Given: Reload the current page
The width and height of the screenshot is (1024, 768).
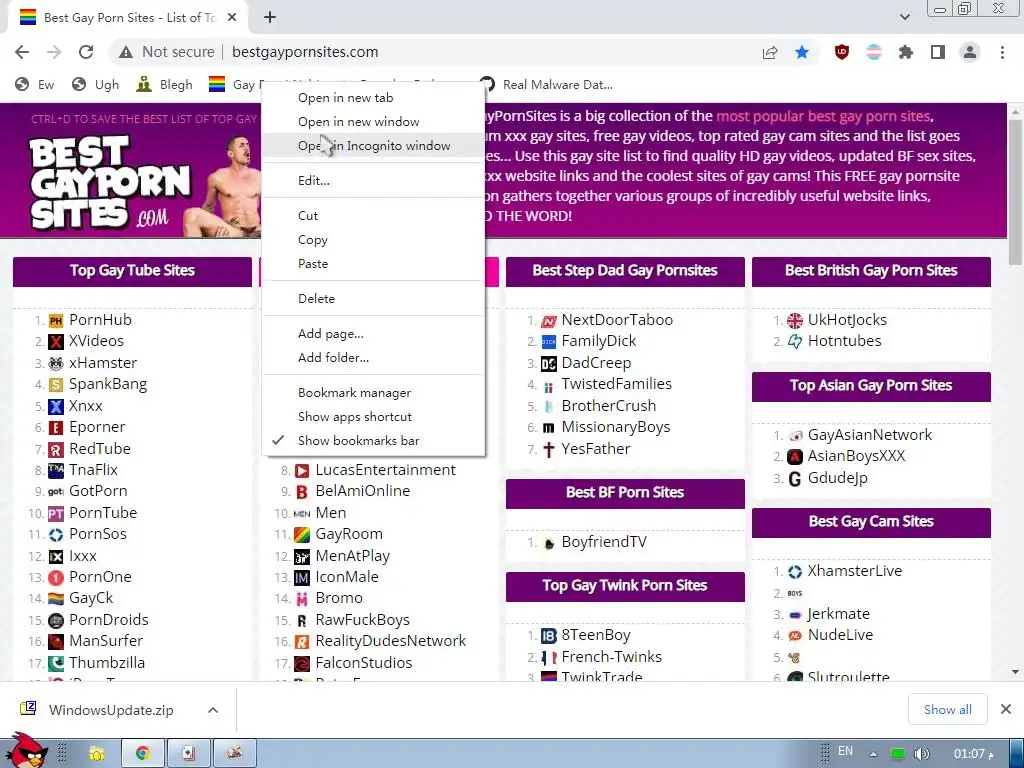Looking at the screenshot, I should 86,52.
